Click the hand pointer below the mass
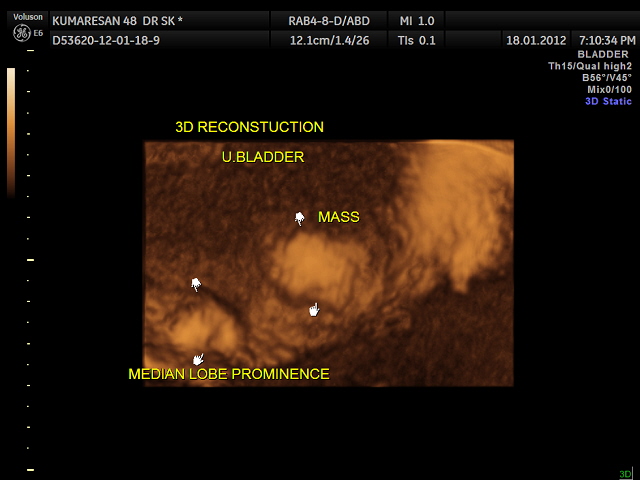This screenshot has width=640, height=480. coord(314,310)
